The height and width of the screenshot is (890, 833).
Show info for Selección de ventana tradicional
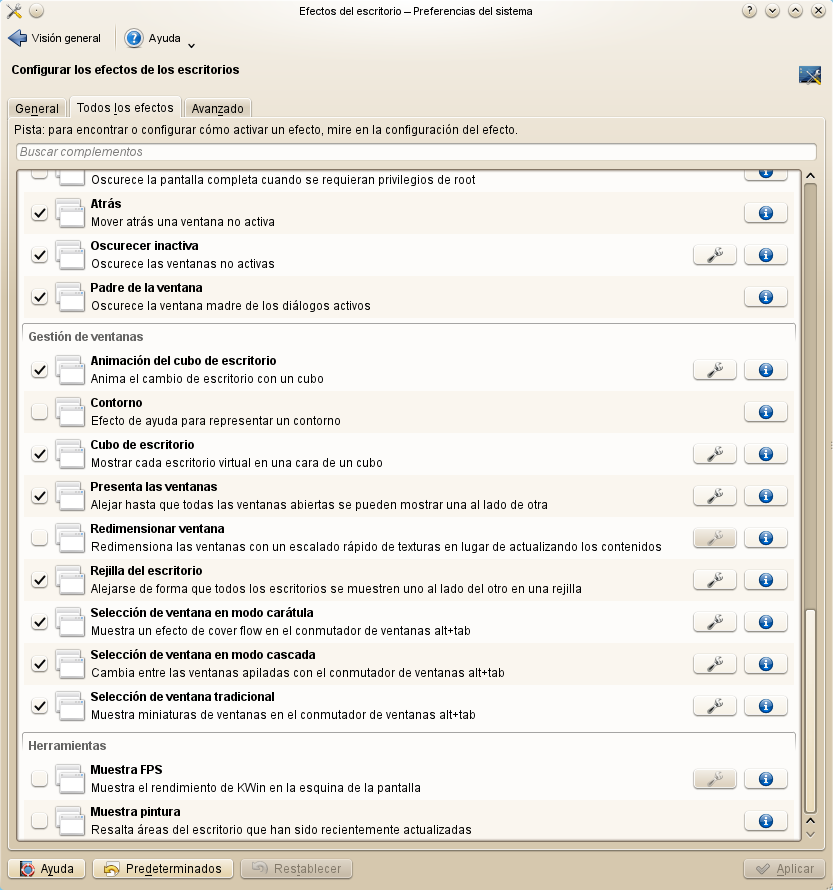coord(765,706)
